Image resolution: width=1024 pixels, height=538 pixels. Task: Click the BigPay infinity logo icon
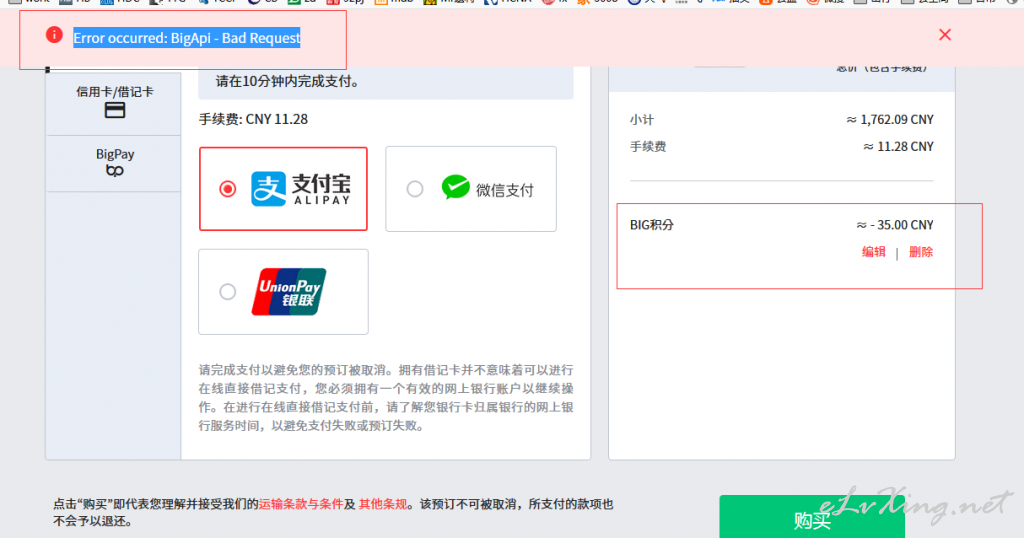click(x=114, y=171)
